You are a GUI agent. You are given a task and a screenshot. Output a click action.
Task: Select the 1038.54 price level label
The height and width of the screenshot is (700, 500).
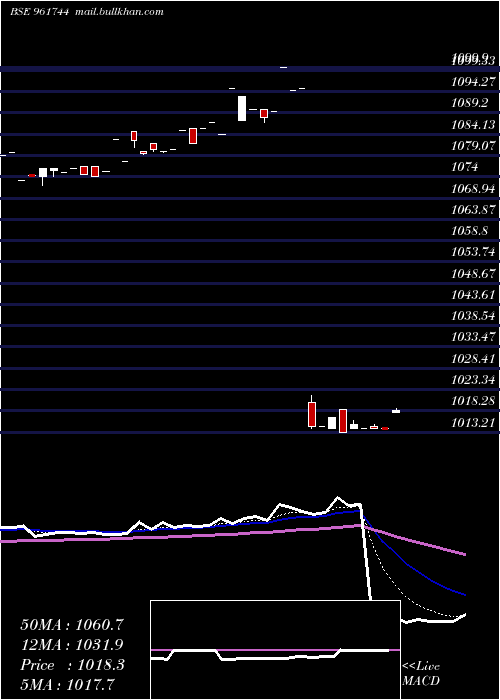click(473, 316)
